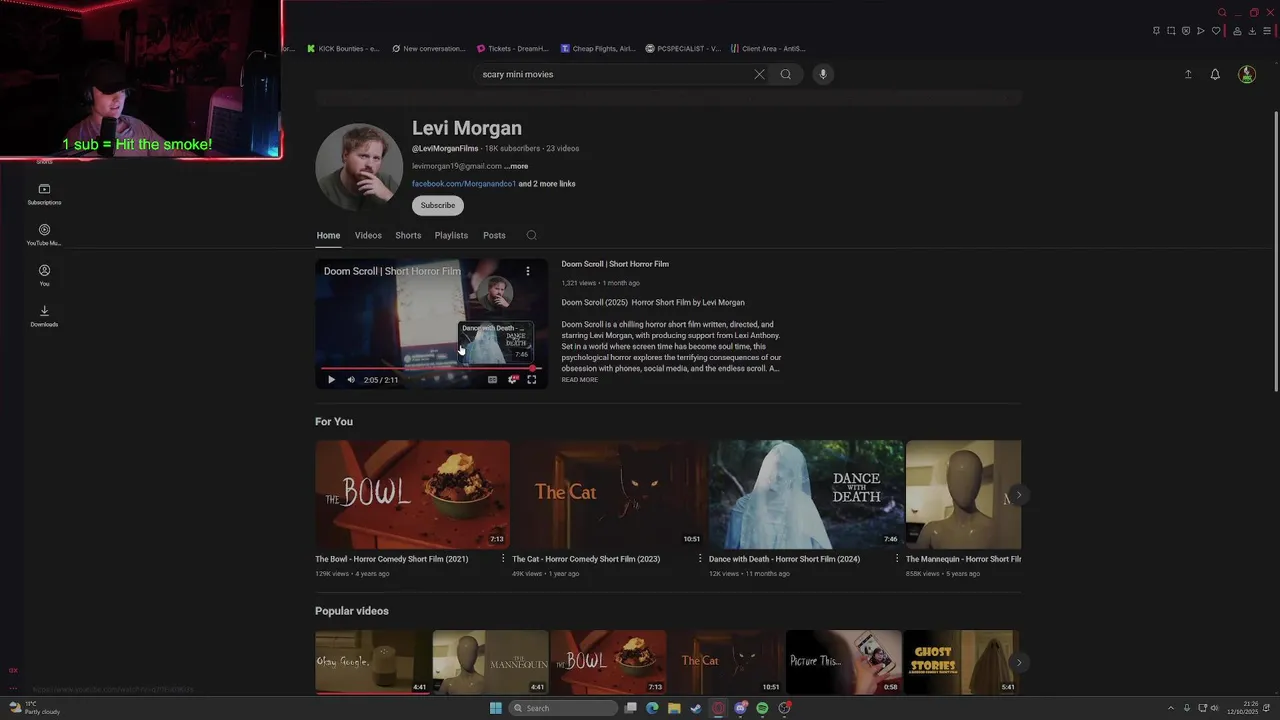Open the Doom Scroll | Short Horror Film title link
The width and height of the screenshot is (1280, 720).
pyautogui.click(x=615, y=264)
